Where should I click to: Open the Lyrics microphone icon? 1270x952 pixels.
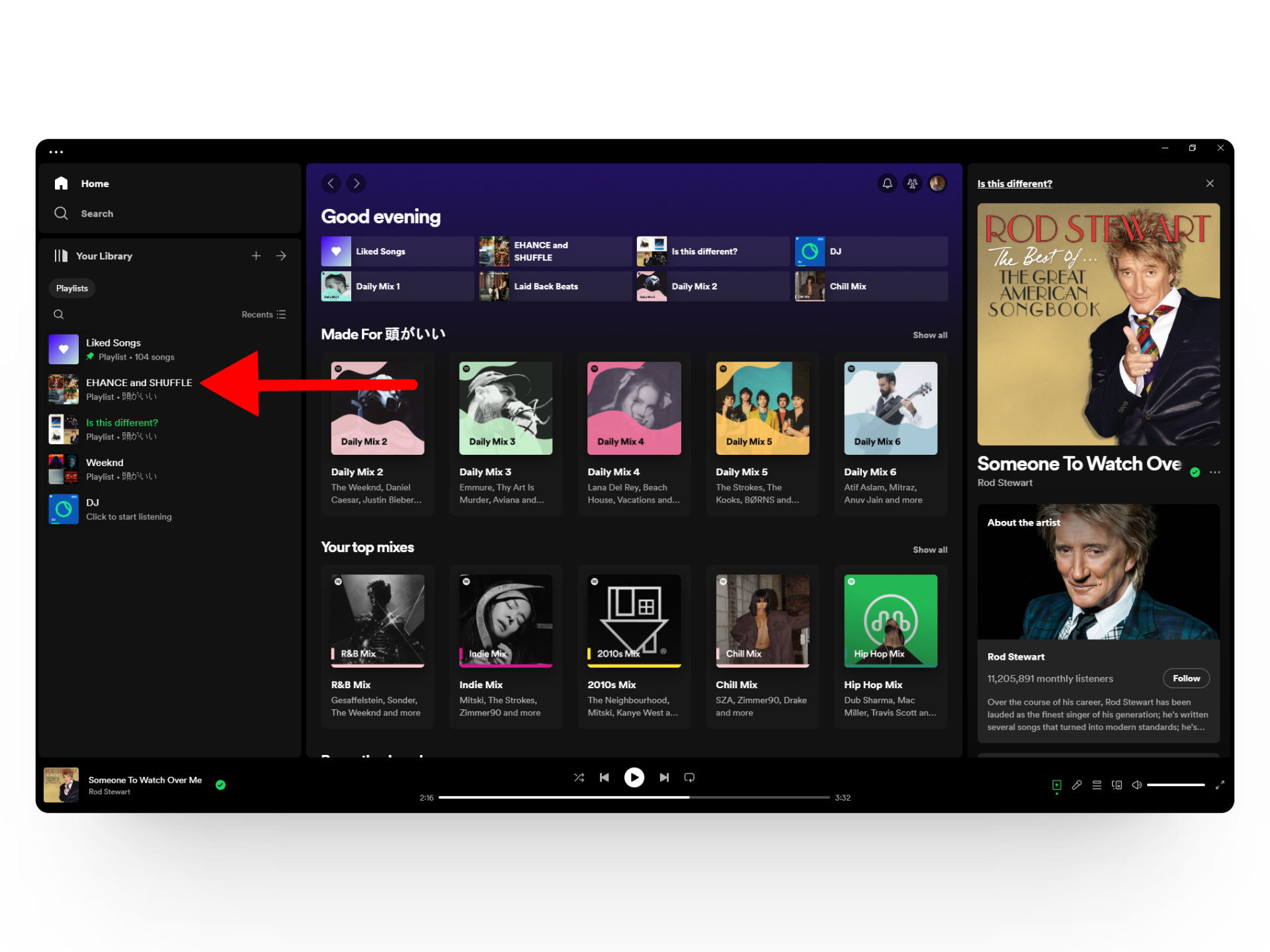coord(1077,785)
